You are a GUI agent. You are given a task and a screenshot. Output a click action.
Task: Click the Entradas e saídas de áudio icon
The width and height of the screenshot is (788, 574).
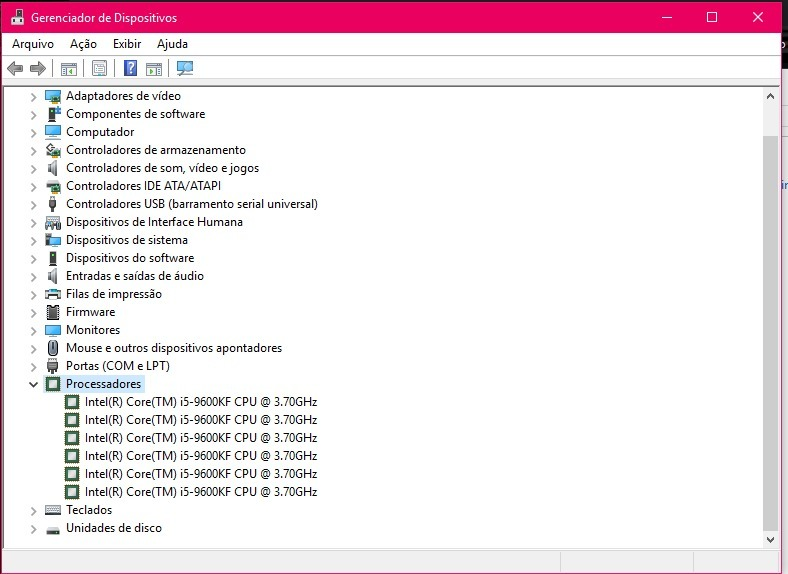pyautogui.click(x=53, y=276)
